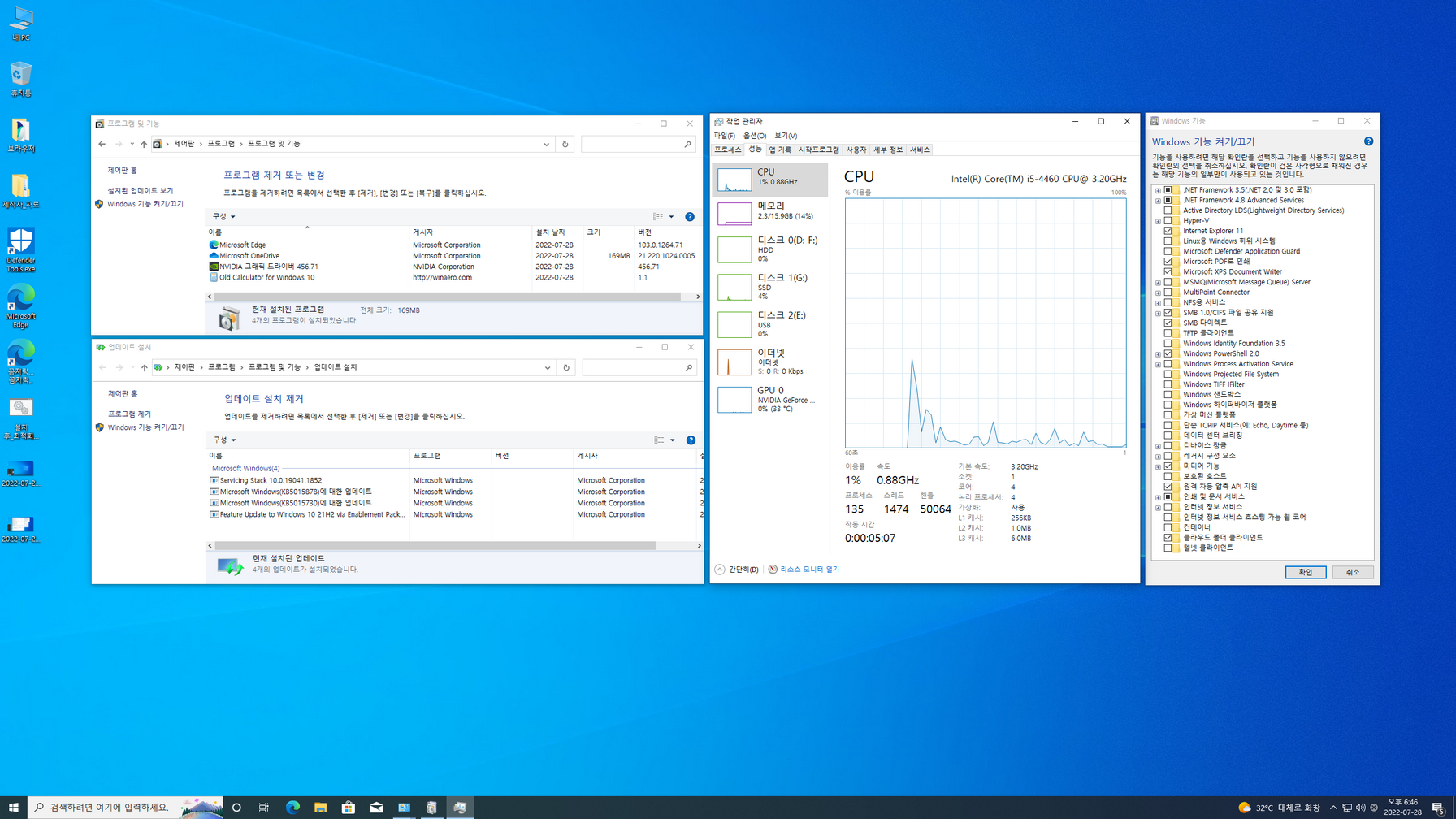The width and height of the screenshot is (1456, 819).
Task: Expand SMB 1.0/CIFS 파일 공유 지원 node
Action: coord(1158,313)
